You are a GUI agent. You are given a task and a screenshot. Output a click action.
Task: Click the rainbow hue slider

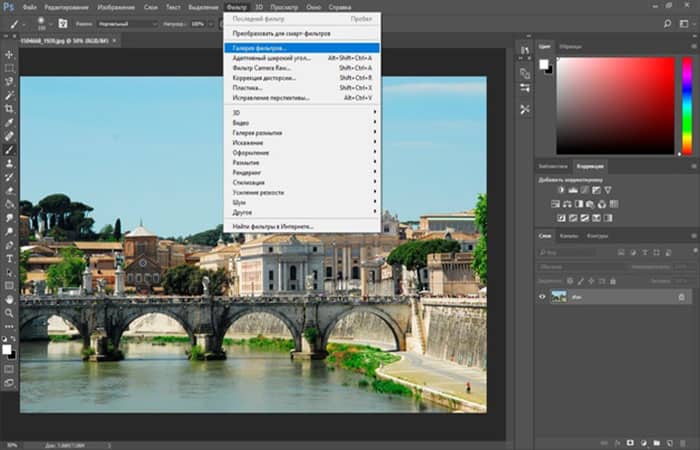coord(687,106)
